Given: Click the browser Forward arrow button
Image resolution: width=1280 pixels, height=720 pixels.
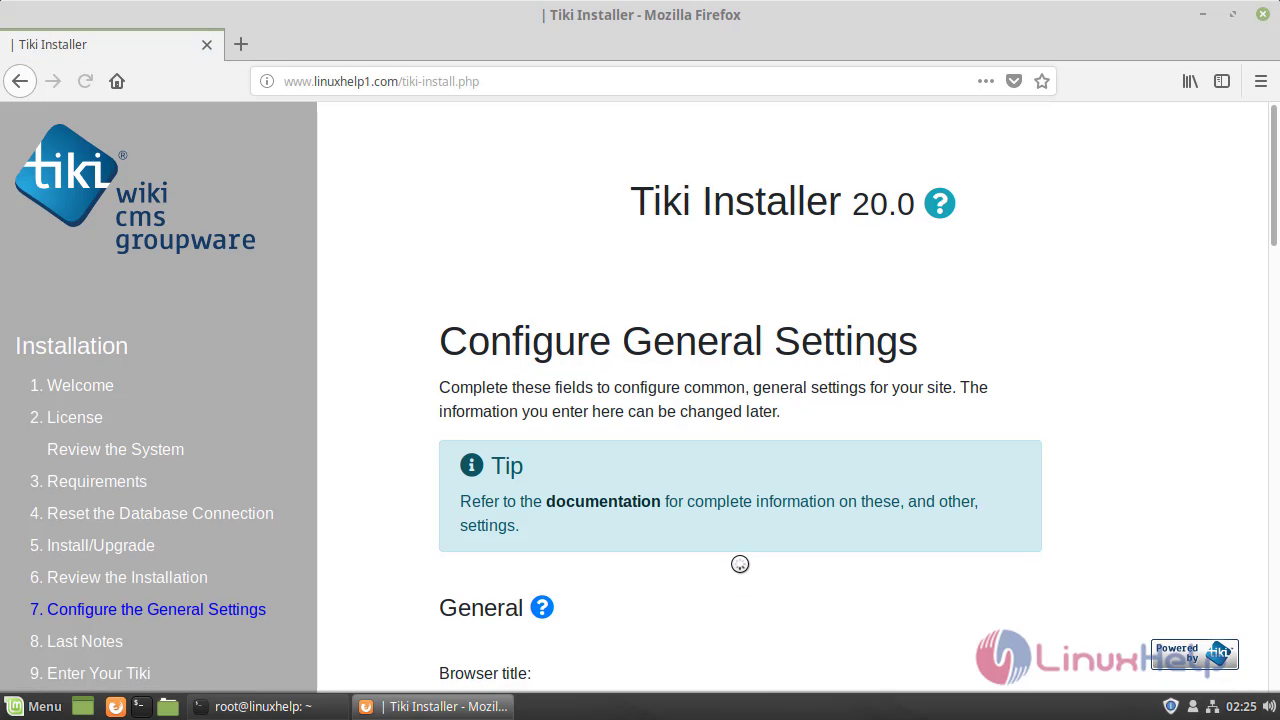Looking at the screenshot, I should [53, 81].
